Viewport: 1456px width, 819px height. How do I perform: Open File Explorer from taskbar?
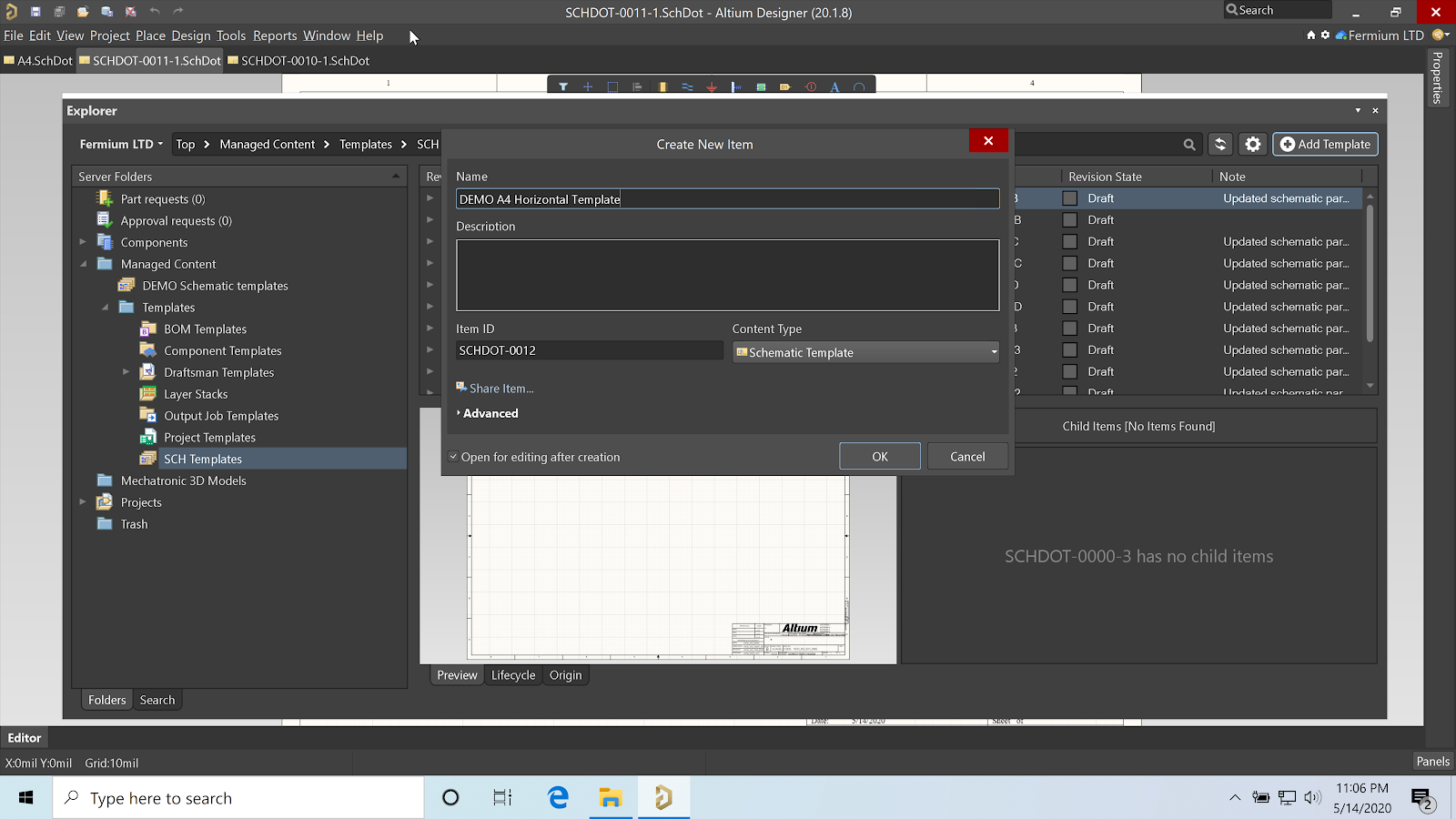611,798
